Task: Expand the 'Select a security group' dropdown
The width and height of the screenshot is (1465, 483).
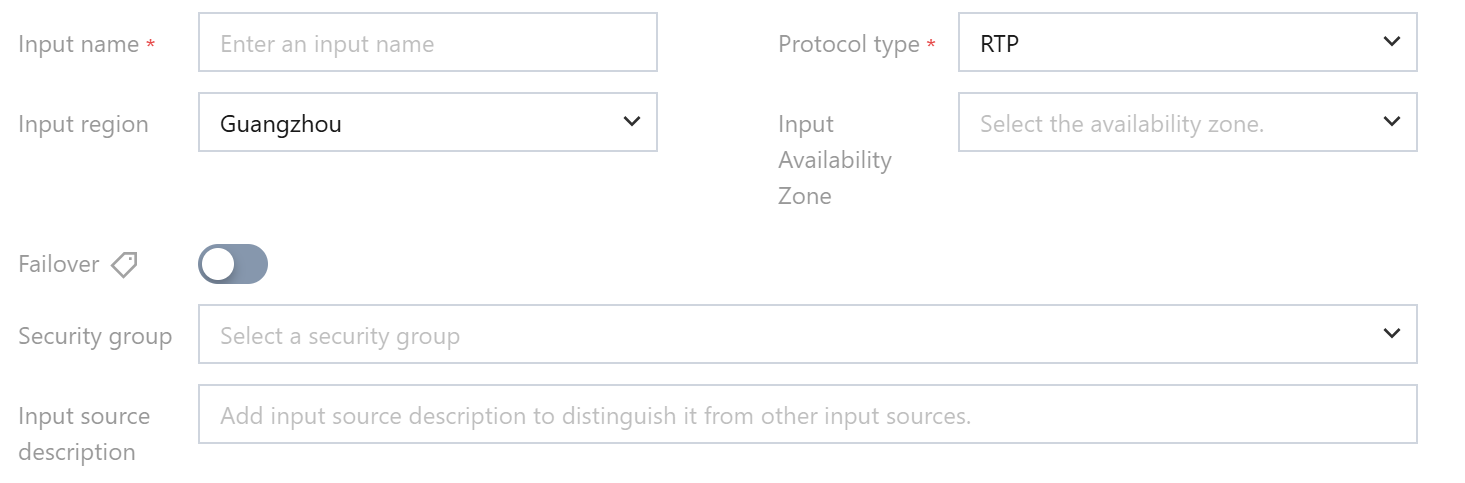Action: pyautogui.click(x=806, y=334)
